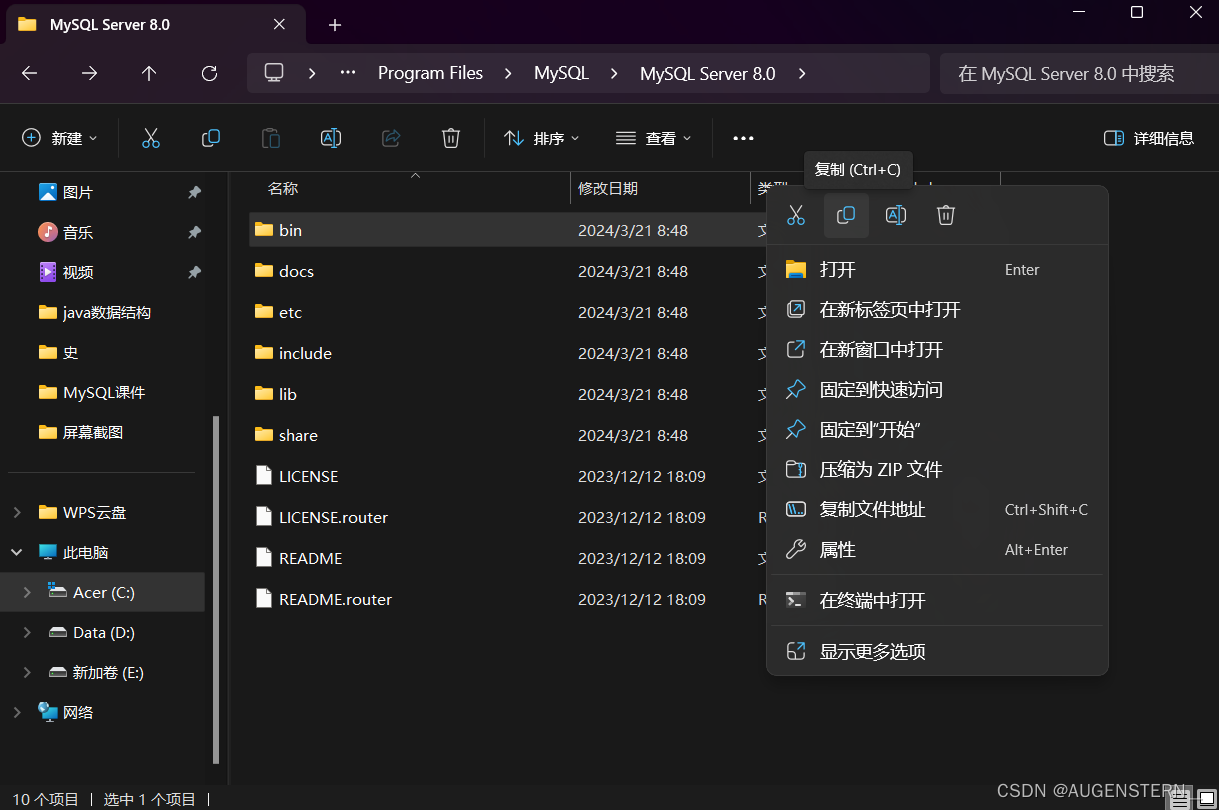The image size is (1219, 810).
Task: Choose 复制文件地址
Action: click(x=937, y=509)
